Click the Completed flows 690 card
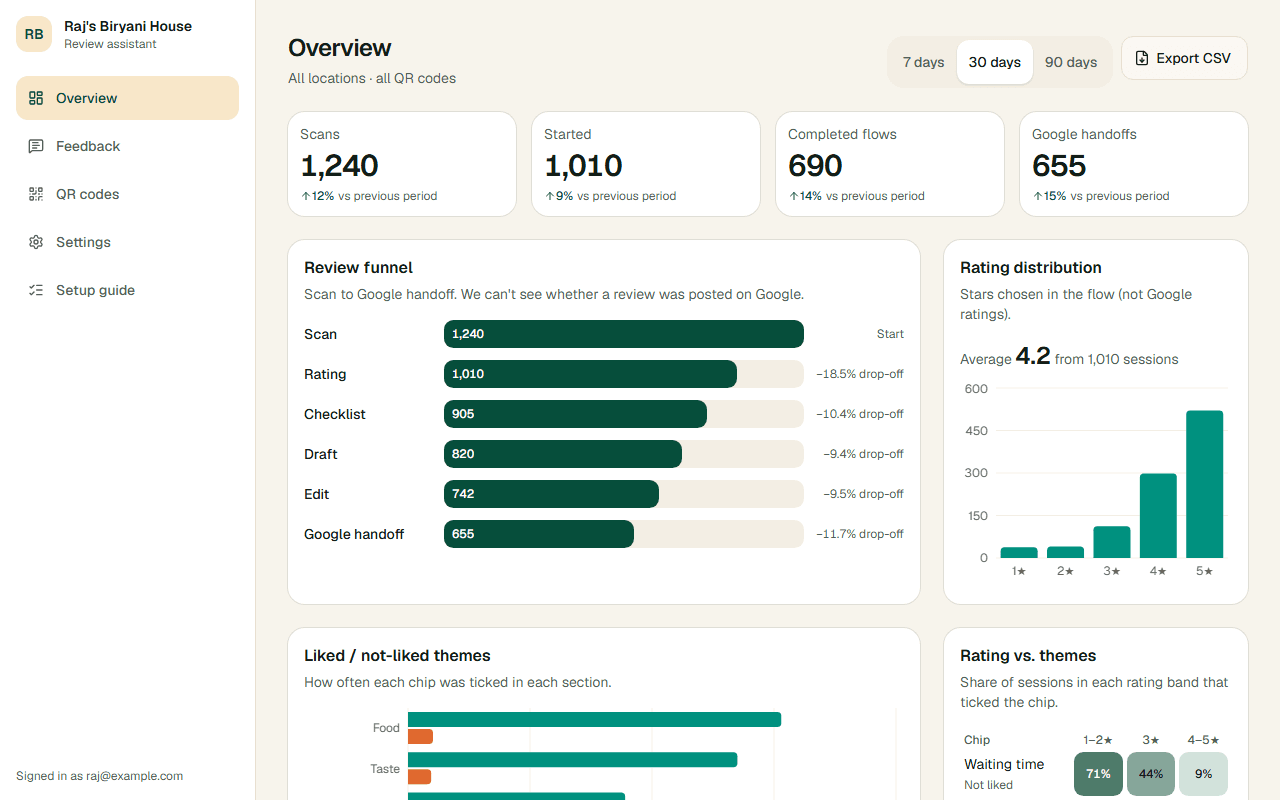This screenshot has width=1280, height=800. 890,164
